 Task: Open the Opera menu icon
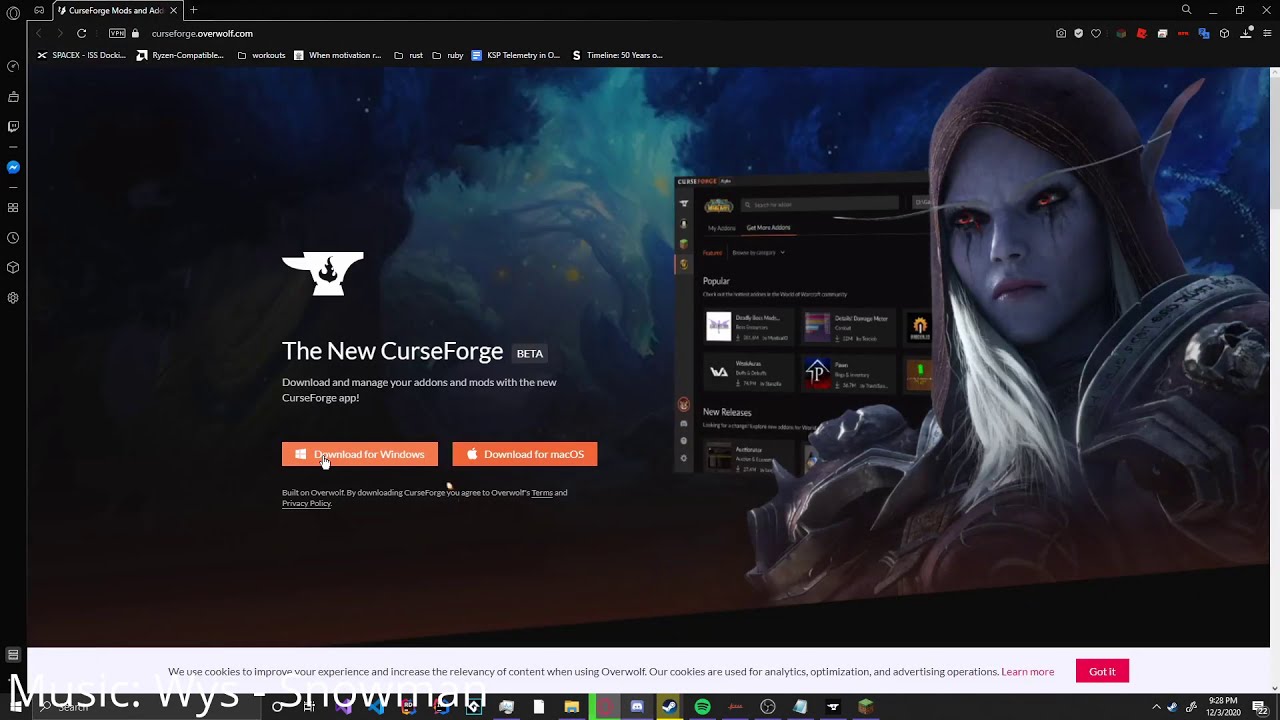pyautogui.click(x=13, y=13)
